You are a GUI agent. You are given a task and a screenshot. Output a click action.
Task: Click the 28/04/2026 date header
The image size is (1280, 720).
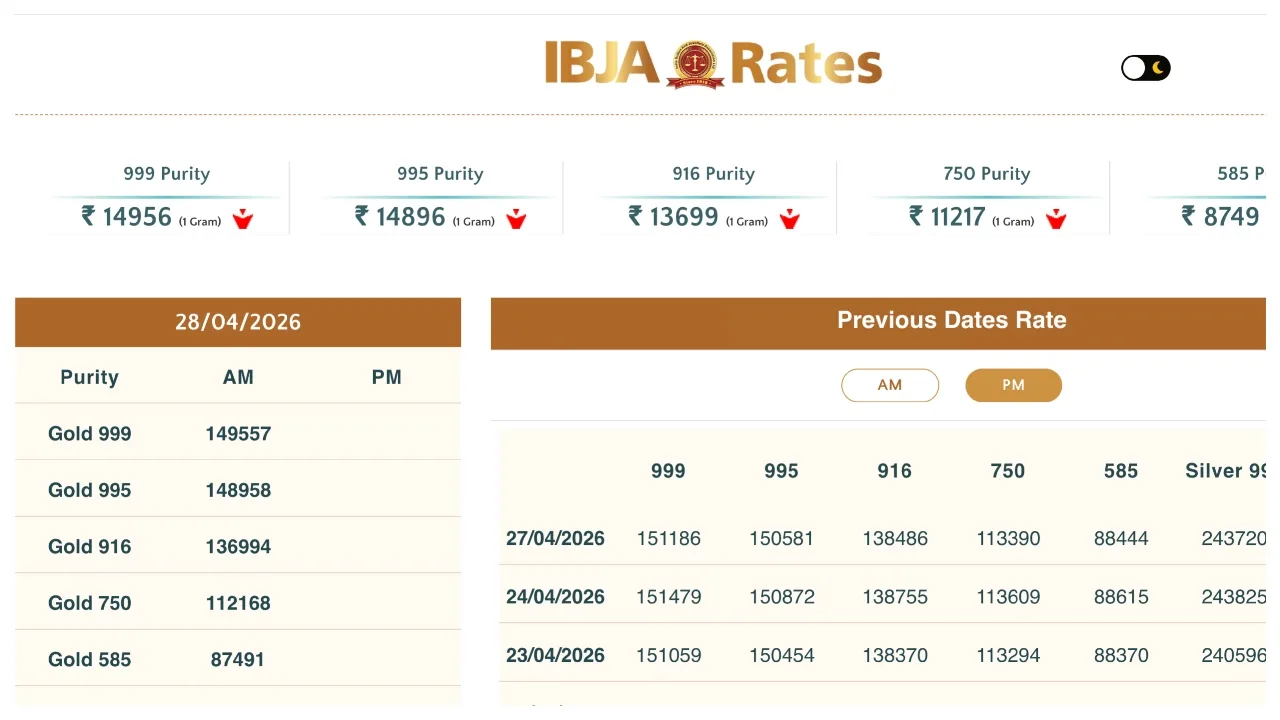pyautogui.click(x=238, y=322)
